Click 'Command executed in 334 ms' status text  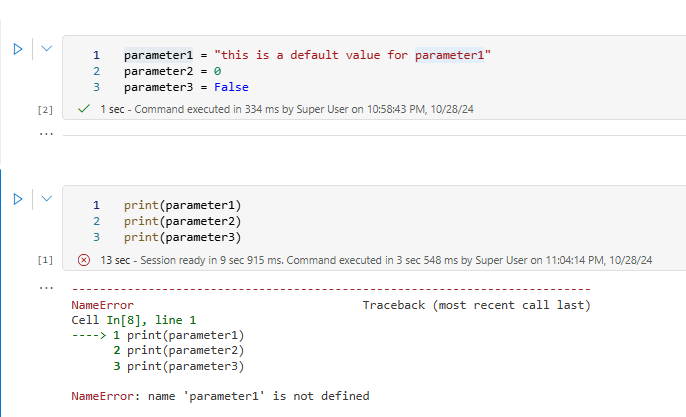pos(206,109)
